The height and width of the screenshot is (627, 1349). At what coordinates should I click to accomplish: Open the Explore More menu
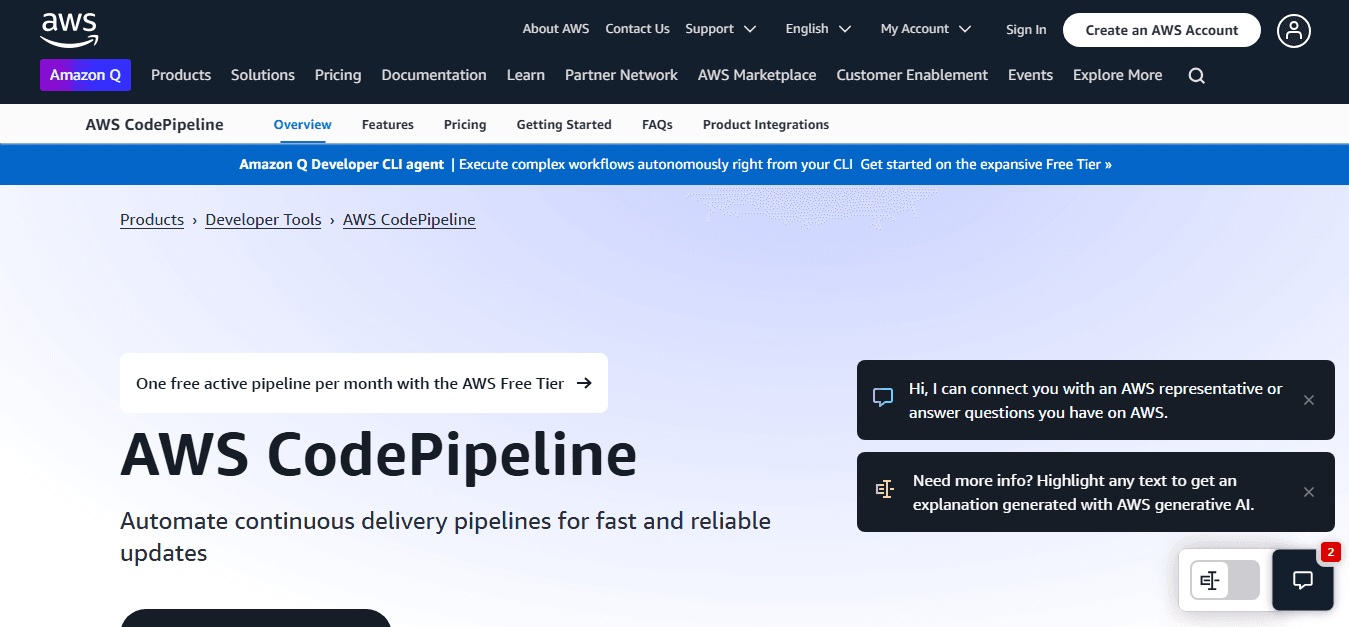pos(1118,75)
